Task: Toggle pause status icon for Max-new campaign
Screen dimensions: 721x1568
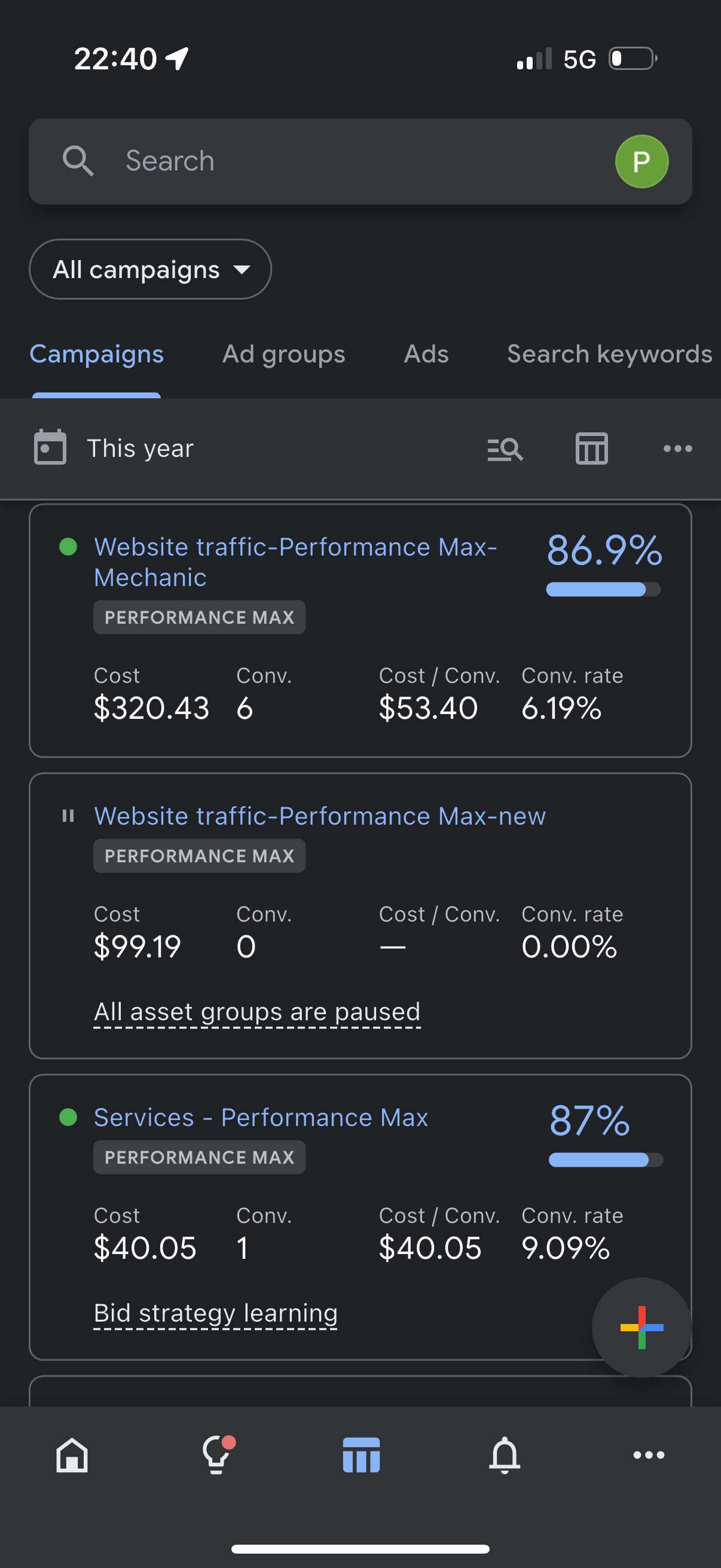Action: pos(68,816)
